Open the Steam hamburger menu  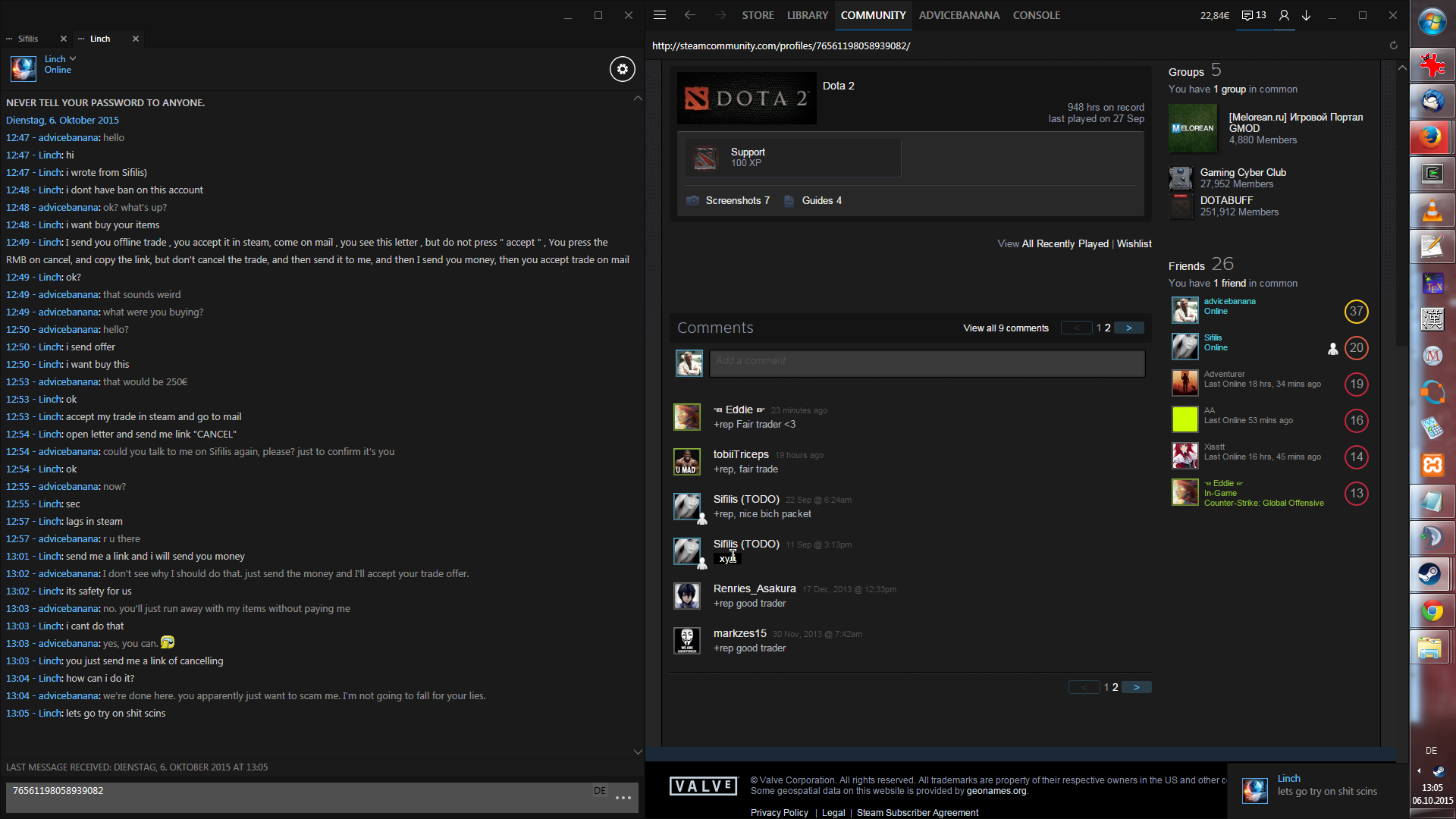pos(659,15)
